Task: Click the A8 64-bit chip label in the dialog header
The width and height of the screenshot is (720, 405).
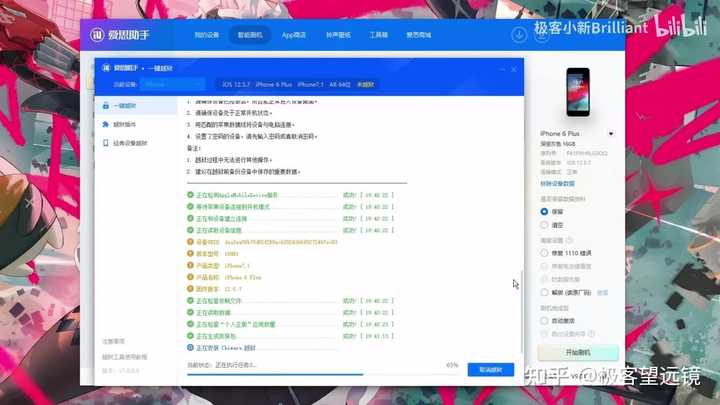Action: pyautogui.click(x=340, y=84)
